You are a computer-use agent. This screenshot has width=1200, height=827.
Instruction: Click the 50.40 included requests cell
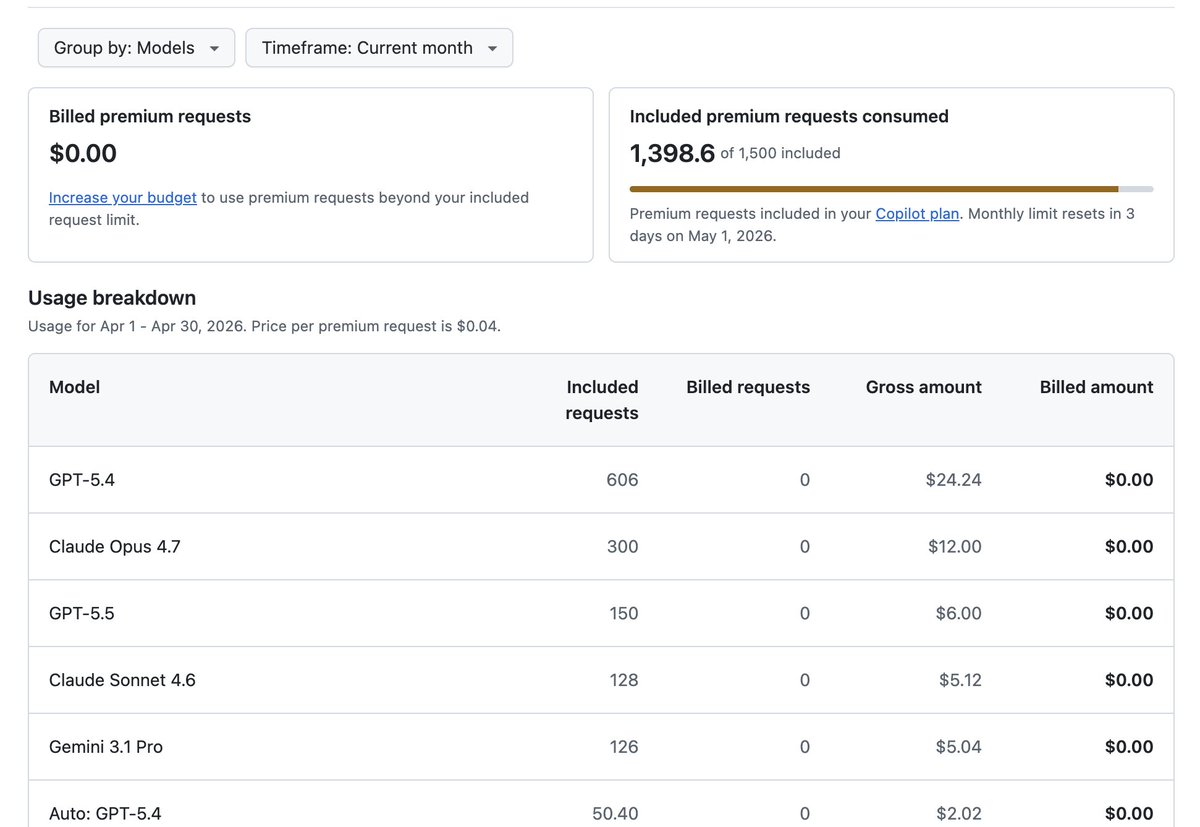point(615,814)
